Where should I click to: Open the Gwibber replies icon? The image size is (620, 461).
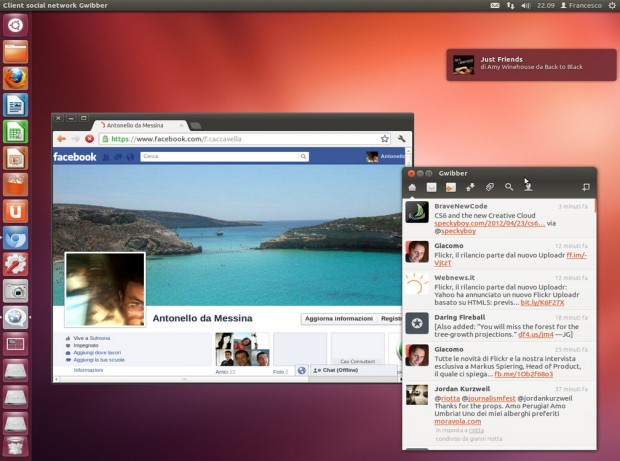pyautogui.click(x=451, y=187)
